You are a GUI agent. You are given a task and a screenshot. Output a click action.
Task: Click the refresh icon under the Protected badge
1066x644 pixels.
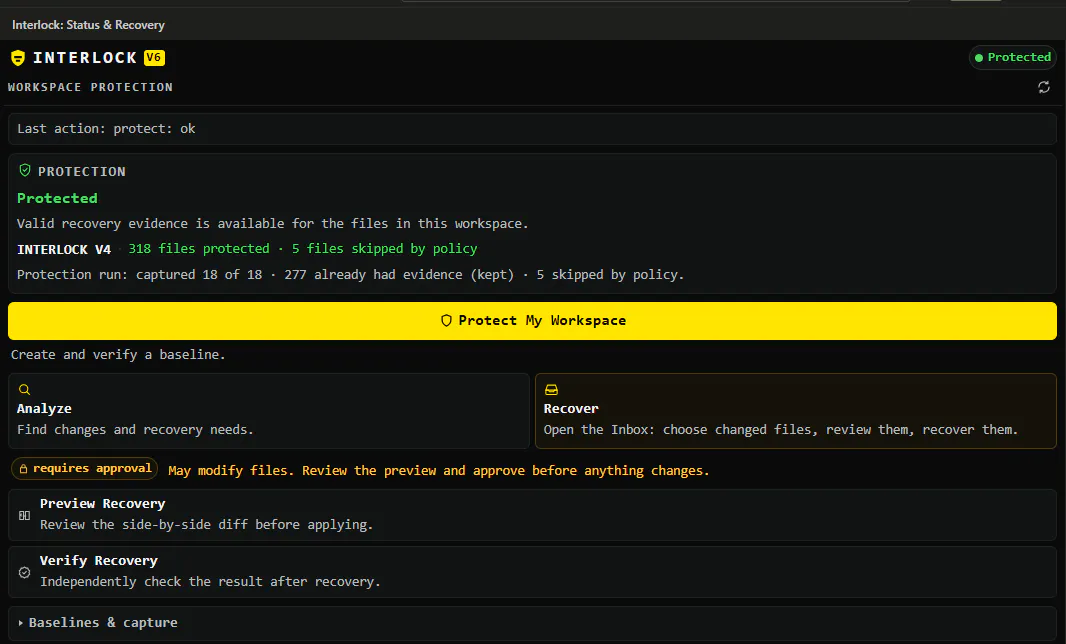coord(1044,87)
